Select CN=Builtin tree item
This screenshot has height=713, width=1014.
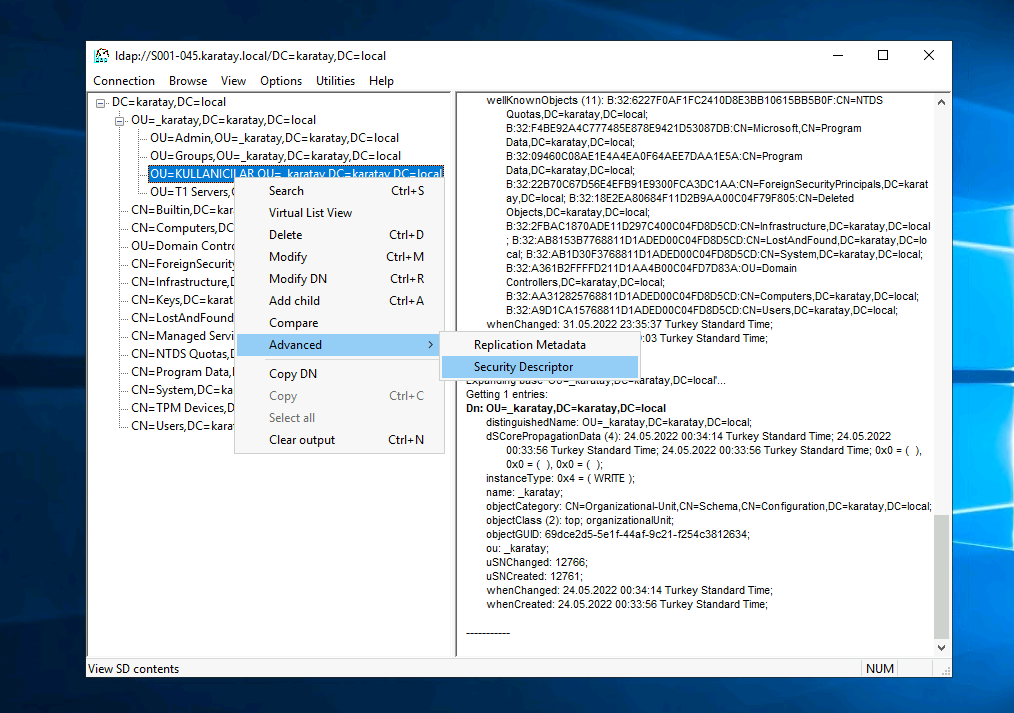point(182,210)
